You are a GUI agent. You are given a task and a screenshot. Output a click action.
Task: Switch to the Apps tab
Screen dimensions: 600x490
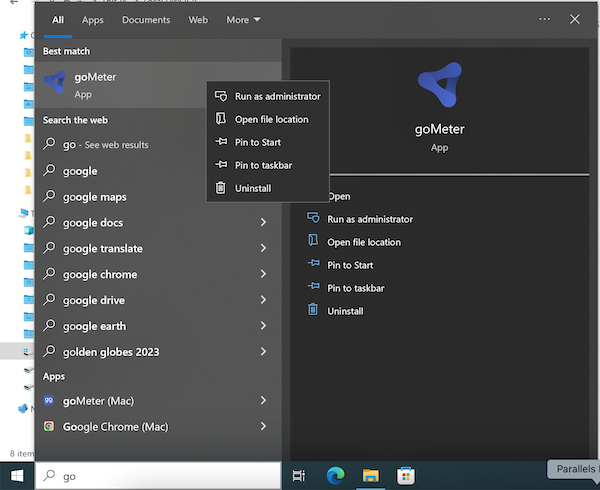point(93,20)
